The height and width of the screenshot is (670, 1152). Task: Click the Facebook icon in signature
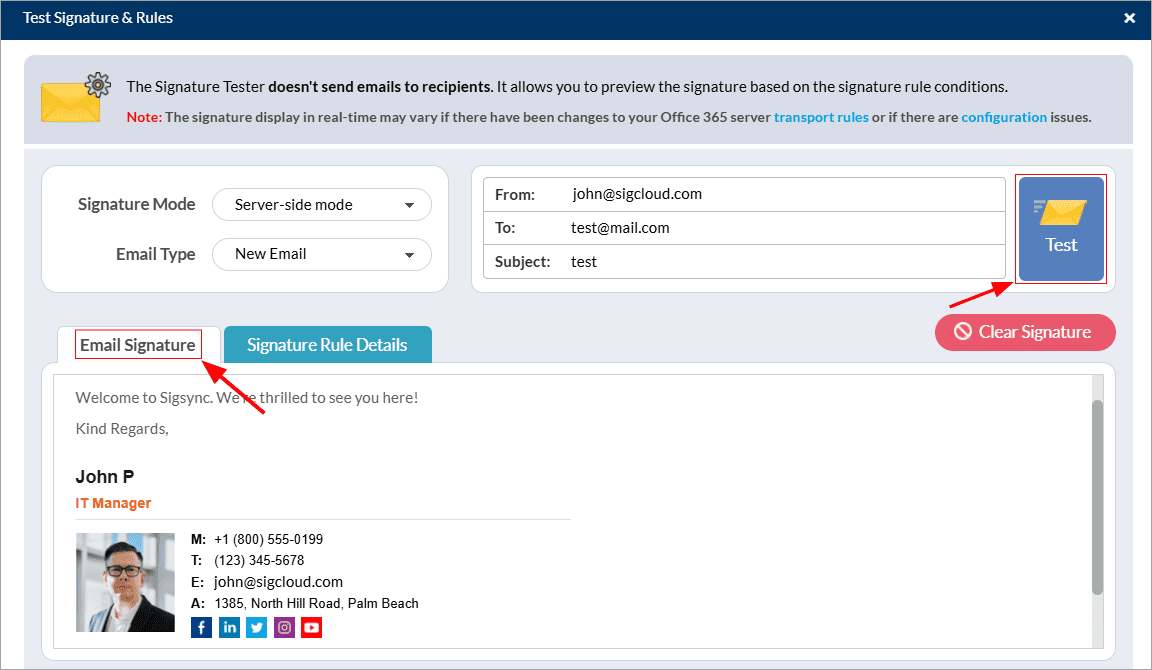(x=201, y=628)
